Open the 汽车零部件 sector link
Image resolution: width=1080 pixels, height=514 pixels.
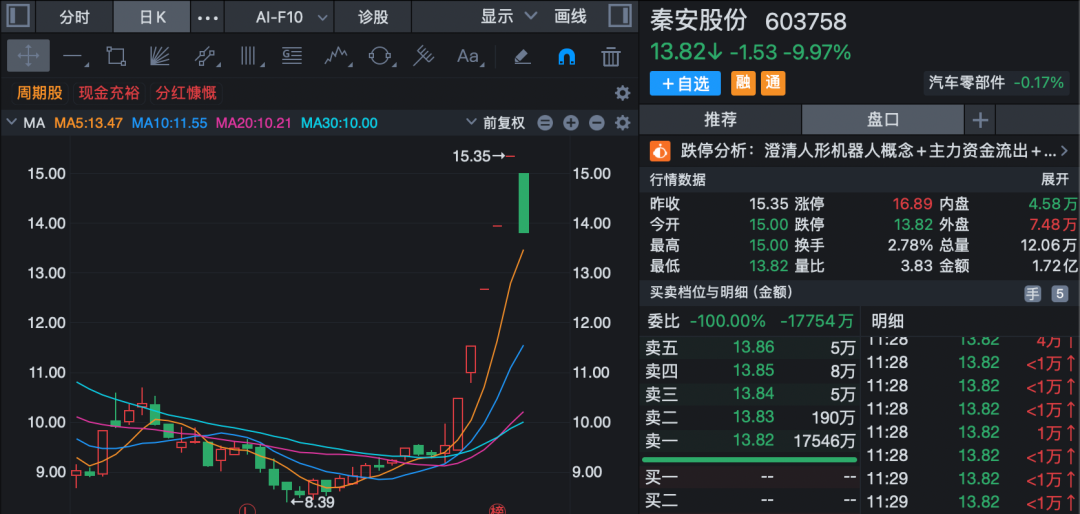point(996,83)
